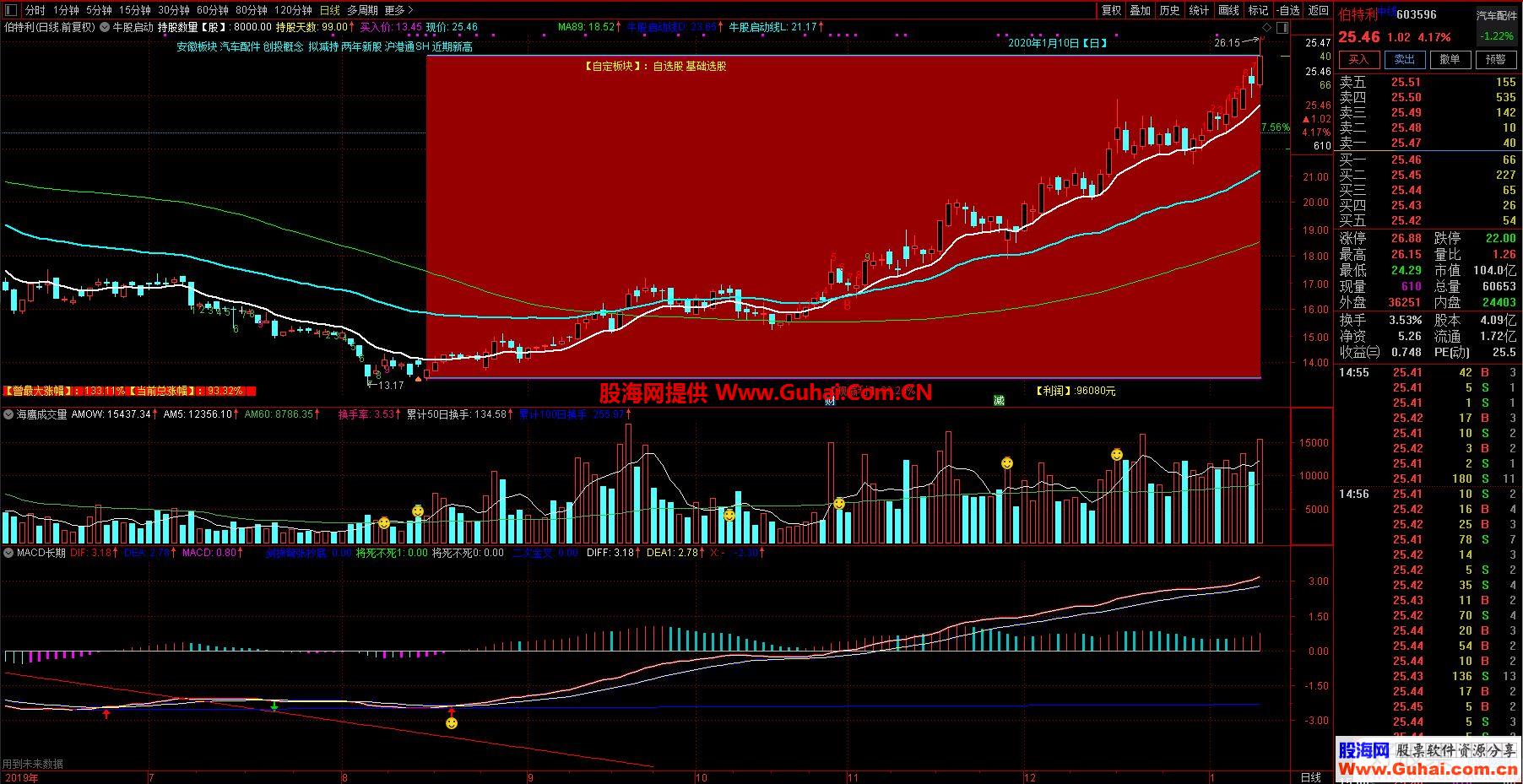This screenshot has height=784, width=1523.
Task: Click the 预警 alert button
Action: [x=1495, y=60]
